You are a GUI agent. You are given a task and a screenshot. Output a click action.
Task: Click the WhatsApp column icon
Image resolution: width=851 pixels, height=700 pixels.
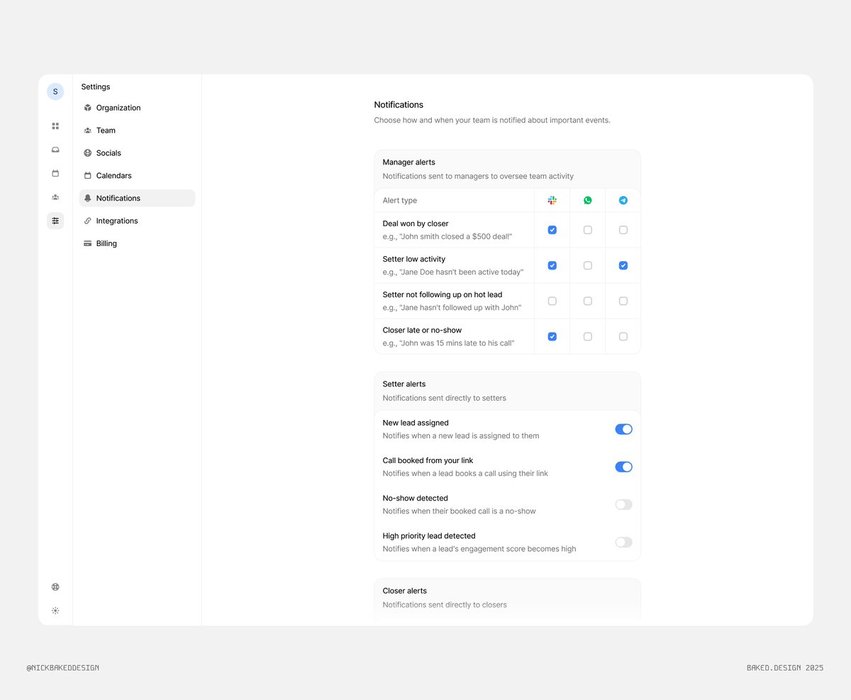click(x=588, y=200)
